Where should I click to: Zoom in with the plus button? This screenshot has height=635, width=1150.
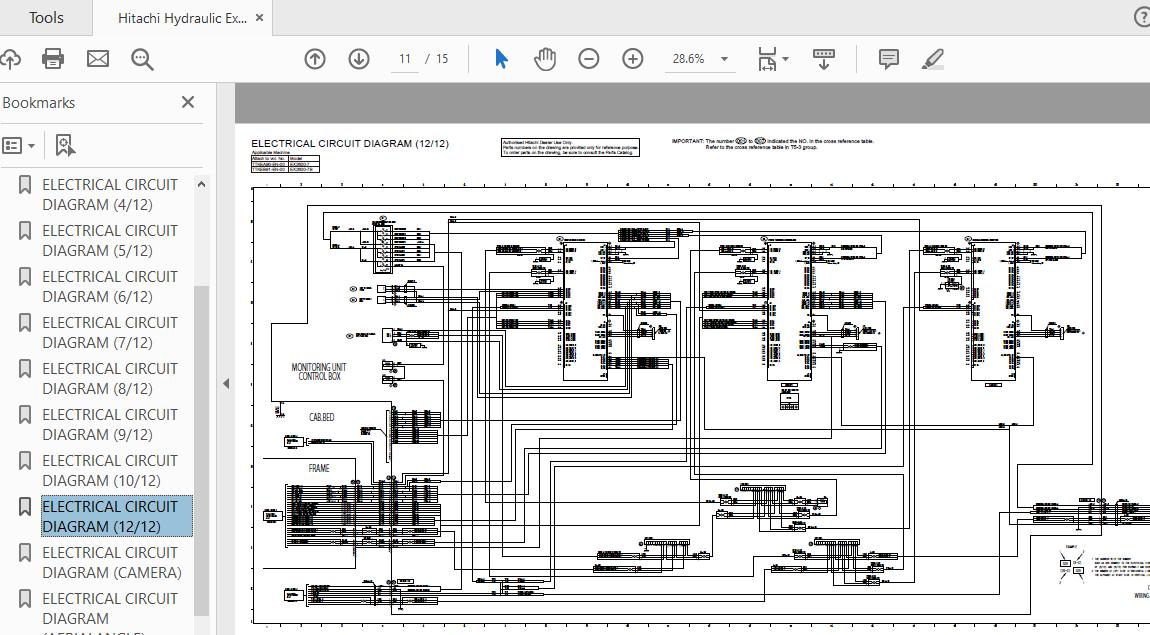coord(632,59)
